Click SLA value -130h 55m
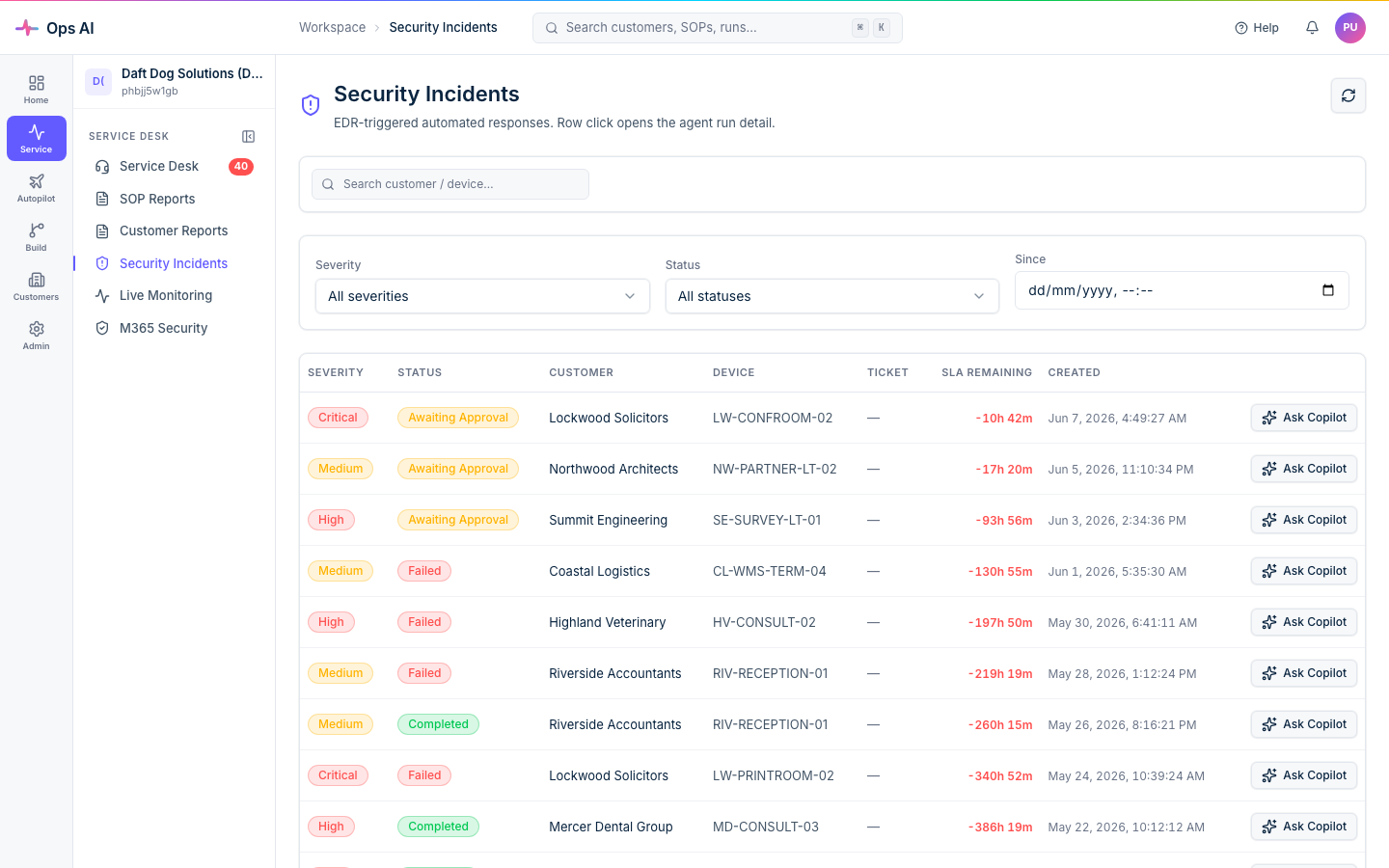This screenshot has width=1389, height=868. click(x=1000, y=571)
